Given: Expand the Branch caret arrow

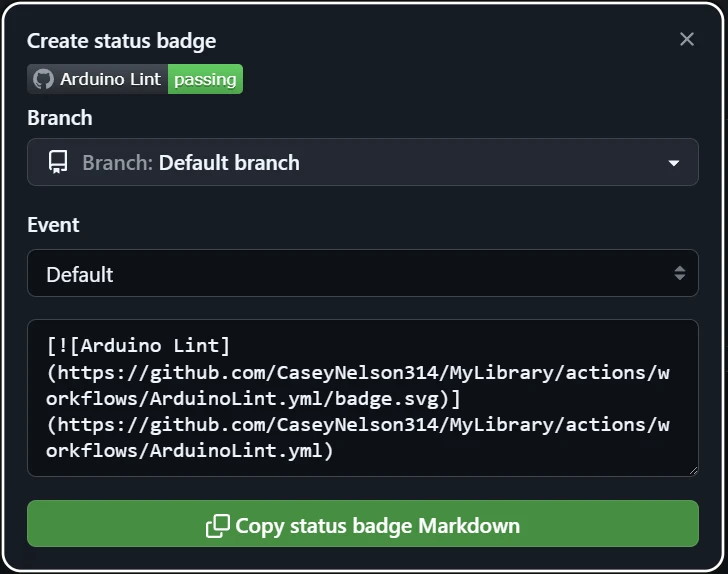Looking at the screenshot, I should [674, 163].
